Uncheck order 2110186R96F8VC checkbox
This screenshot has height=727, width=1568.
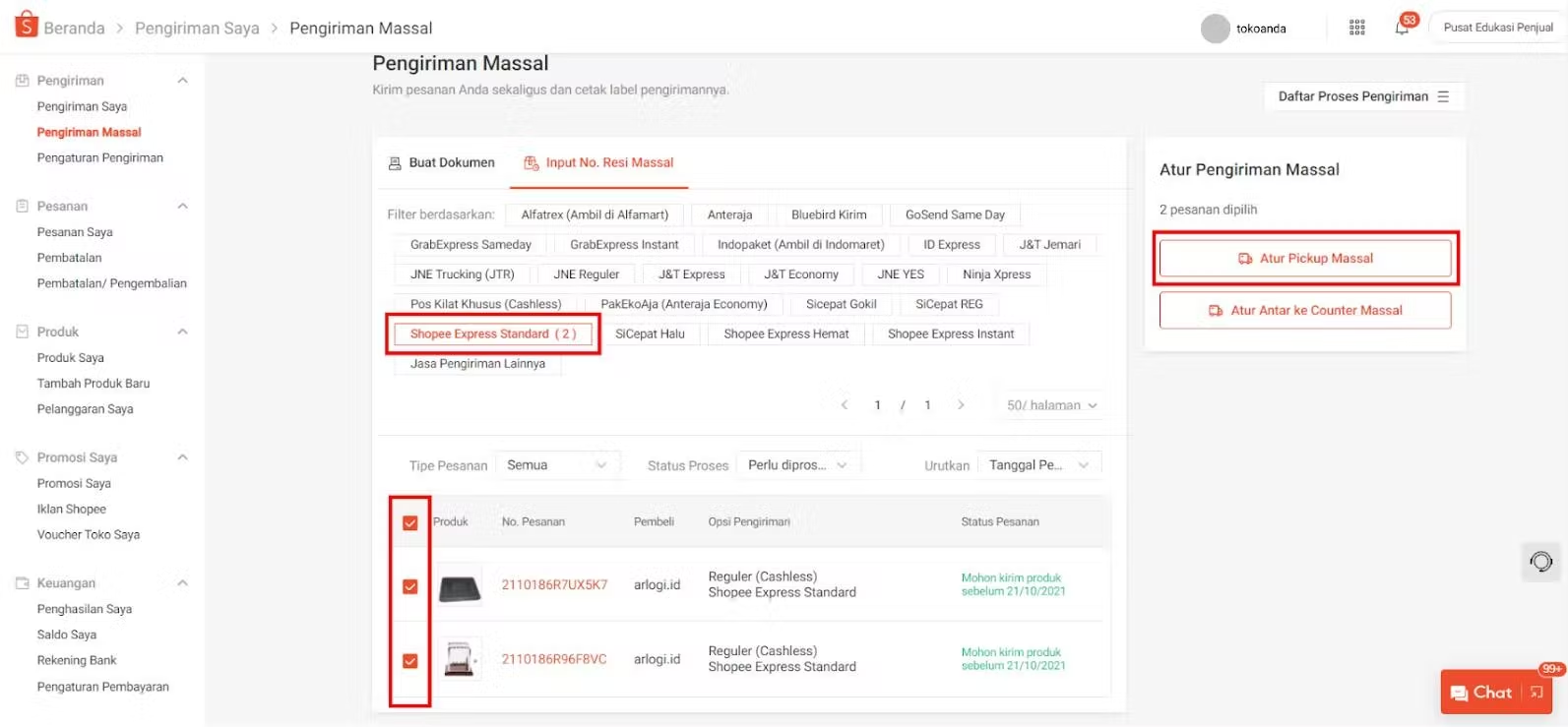point(410,661)
